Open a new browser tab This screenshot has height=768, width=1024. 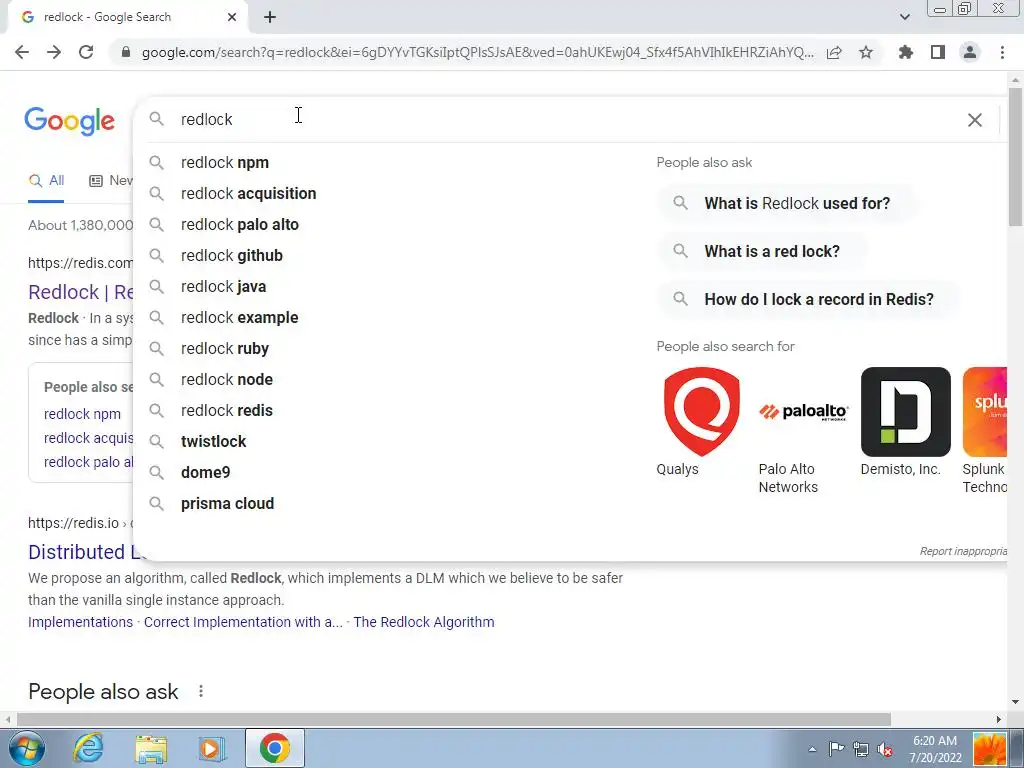tap(270, 18)
